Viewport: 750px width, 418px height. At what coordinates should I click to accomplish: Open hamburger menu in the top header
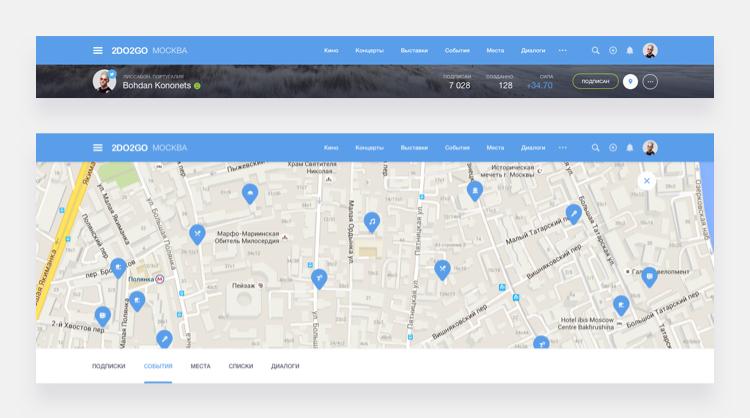[98, 50]
